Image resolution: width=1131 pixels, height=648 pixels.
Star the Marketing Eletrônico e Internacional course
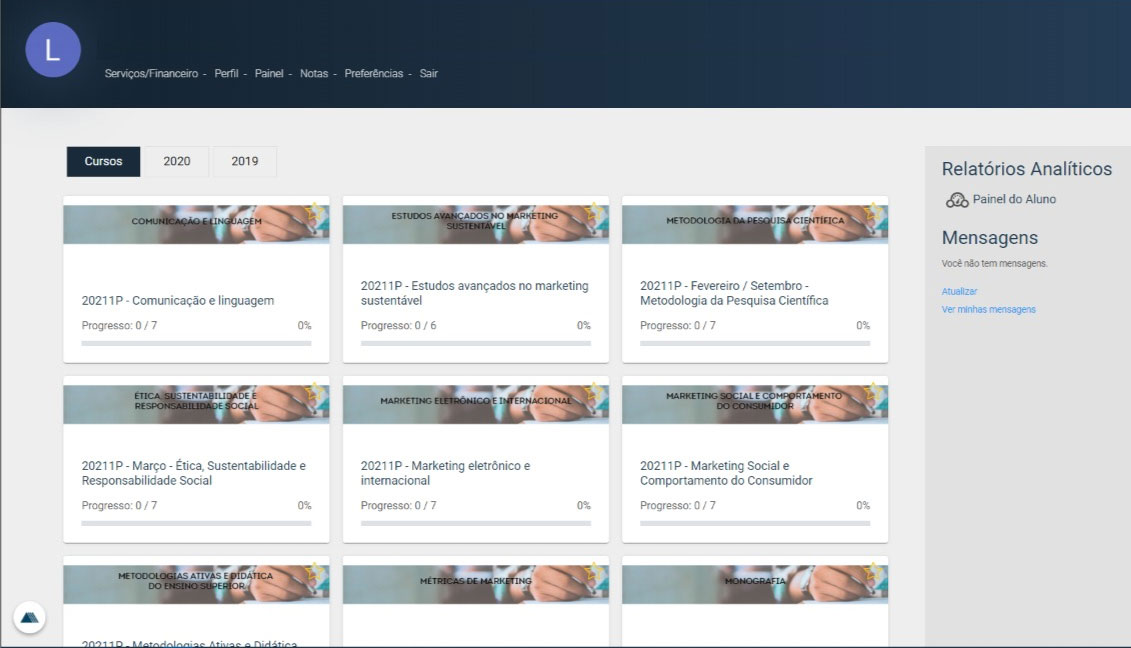tap(594, 392)
